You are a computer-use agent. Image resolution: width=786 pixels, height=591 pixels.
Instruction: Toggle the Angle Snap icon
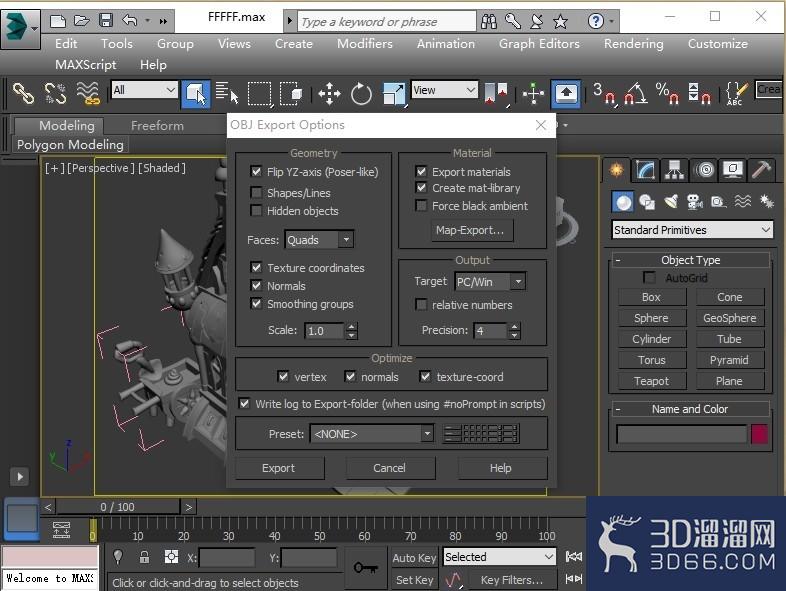[636, 93]
